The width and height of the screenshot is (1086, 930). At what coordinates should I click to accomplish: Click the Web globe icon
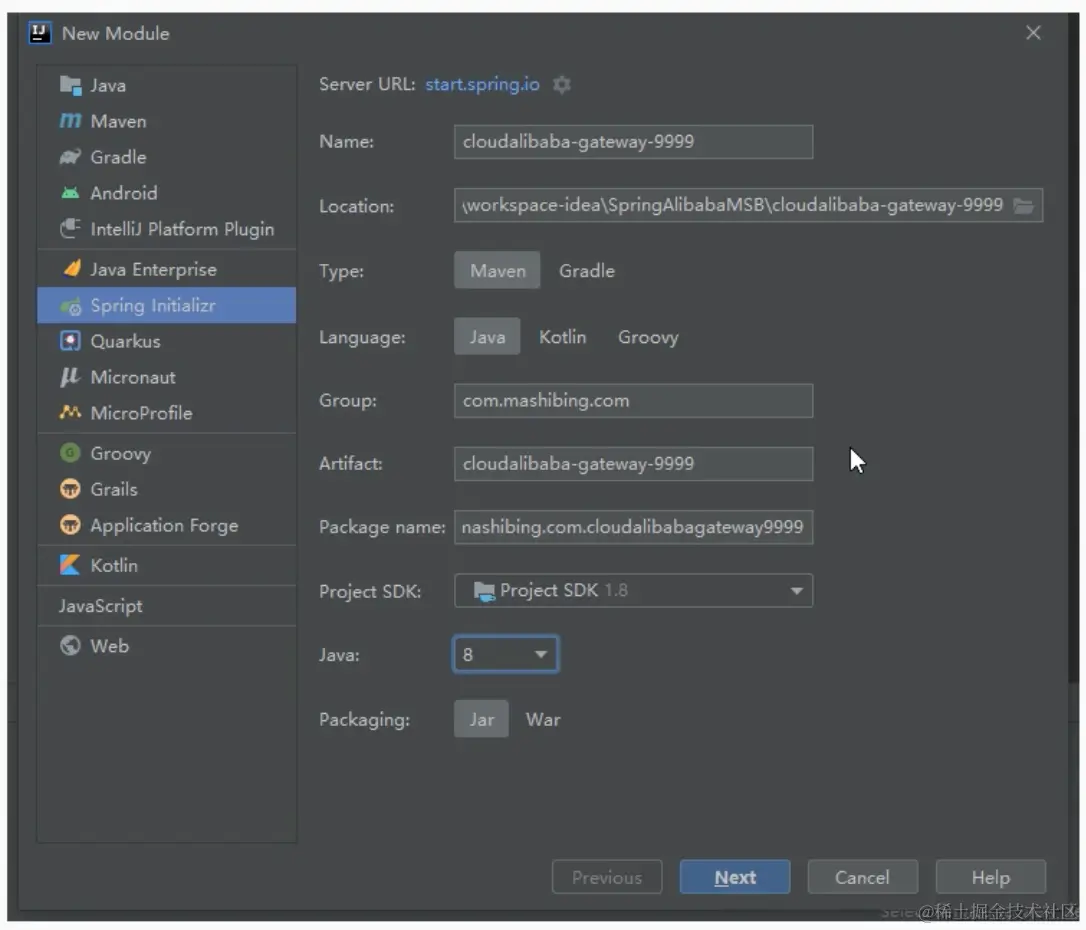click(70, 645)
